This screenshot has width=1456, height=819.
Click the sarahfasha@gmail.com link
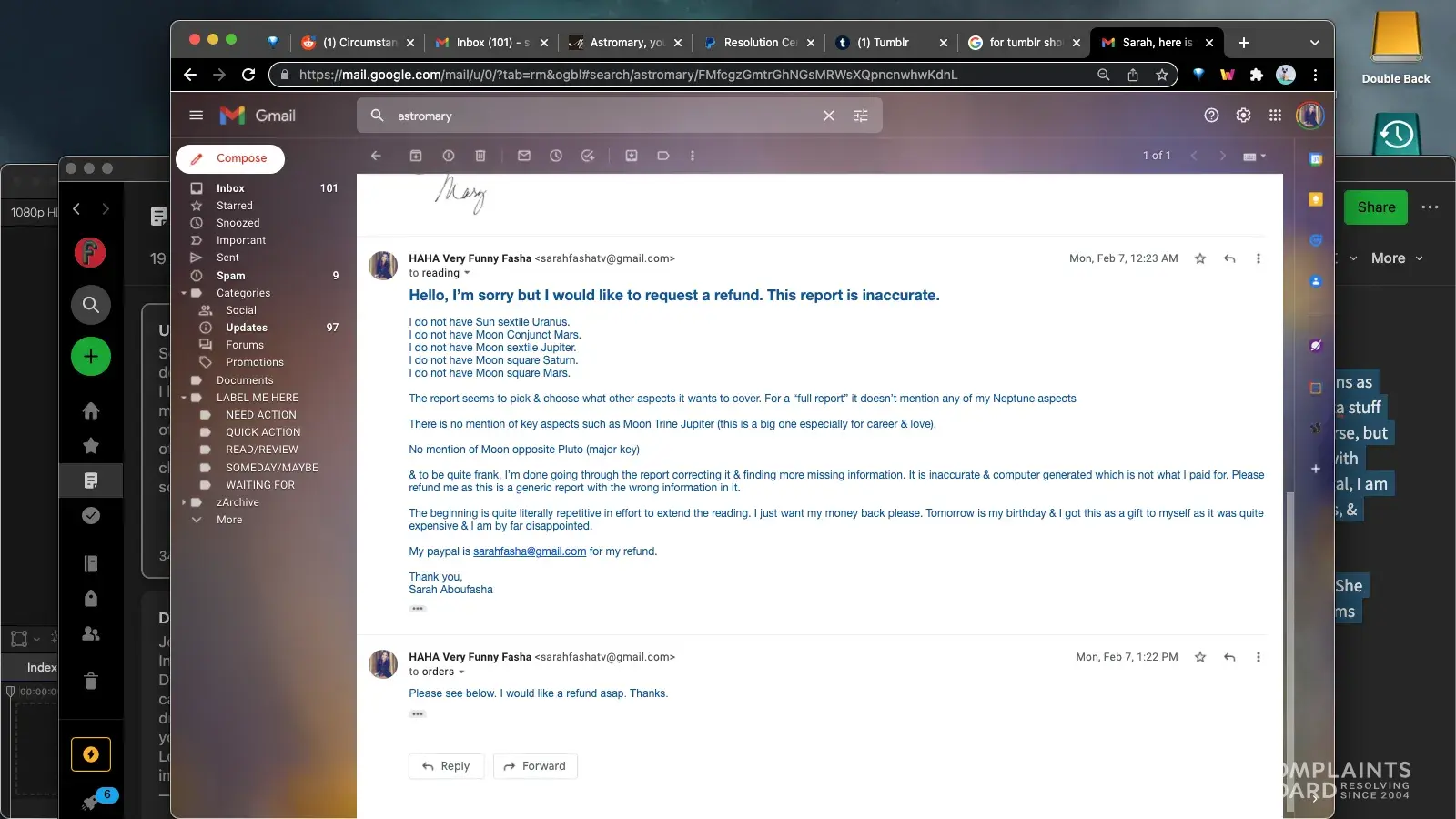[529, 551]
